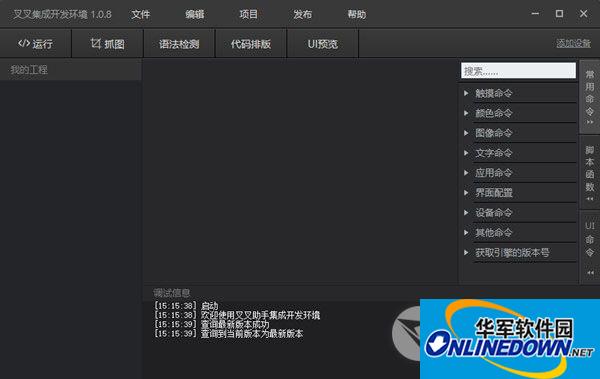Click the 调试信息 panel title

click(171, 293)
